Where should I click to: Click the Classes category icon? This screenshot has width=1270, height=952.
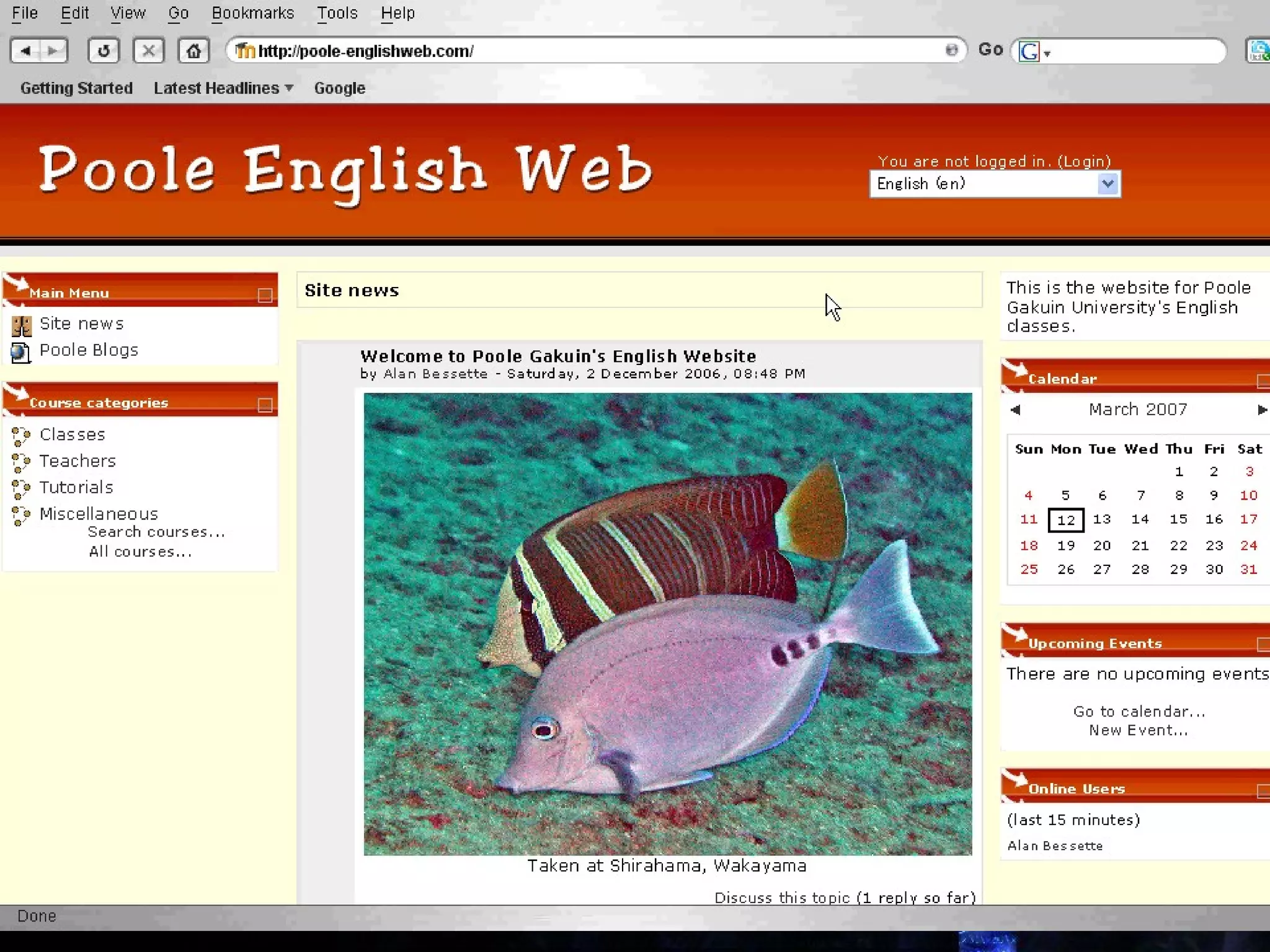coord(21,436)
